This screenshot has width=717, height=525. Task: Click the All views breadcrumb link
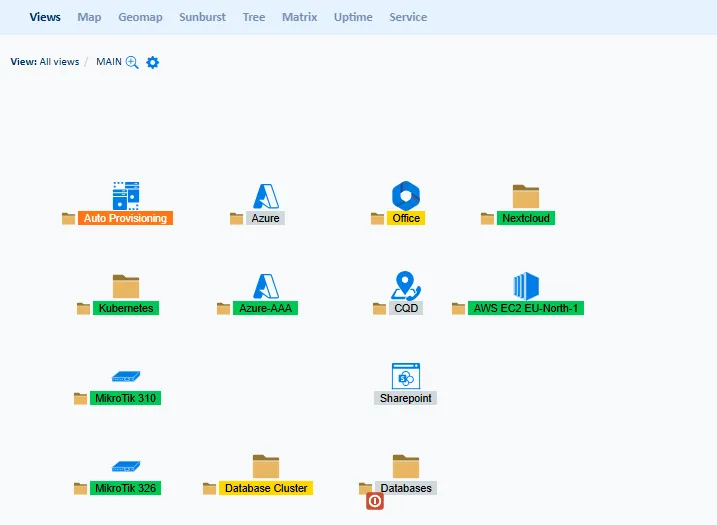click(x=59, y=62)
